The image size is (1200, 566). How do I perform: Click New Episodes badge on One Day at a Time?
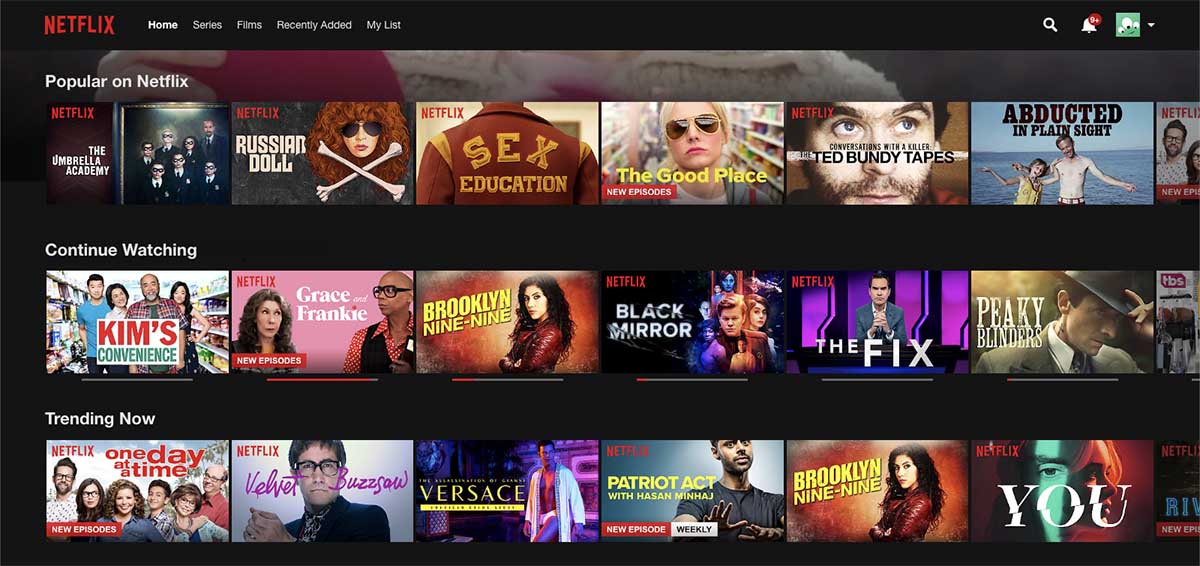84,529
